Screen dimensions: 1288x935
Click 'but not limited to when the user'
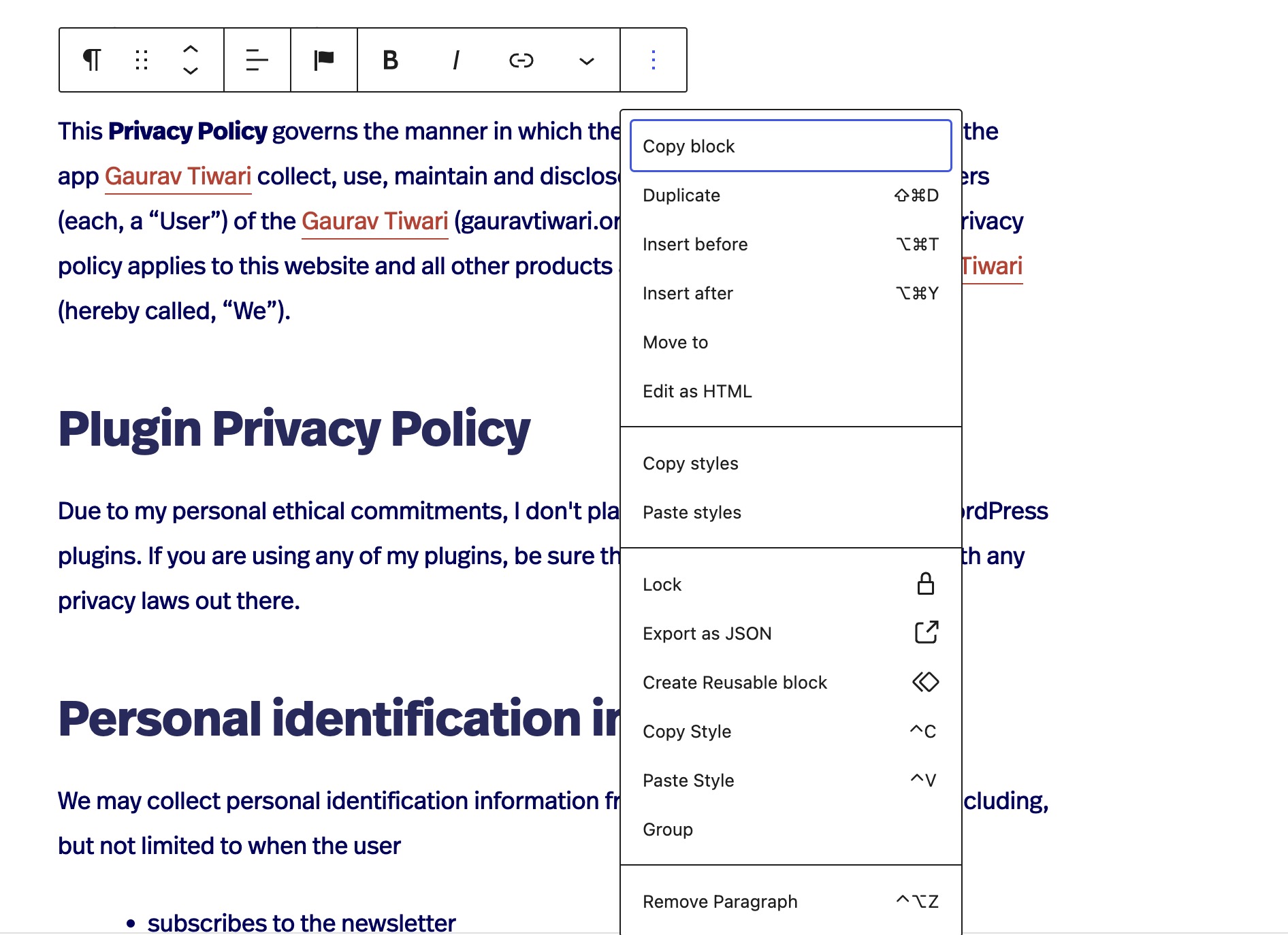(229, 846)
